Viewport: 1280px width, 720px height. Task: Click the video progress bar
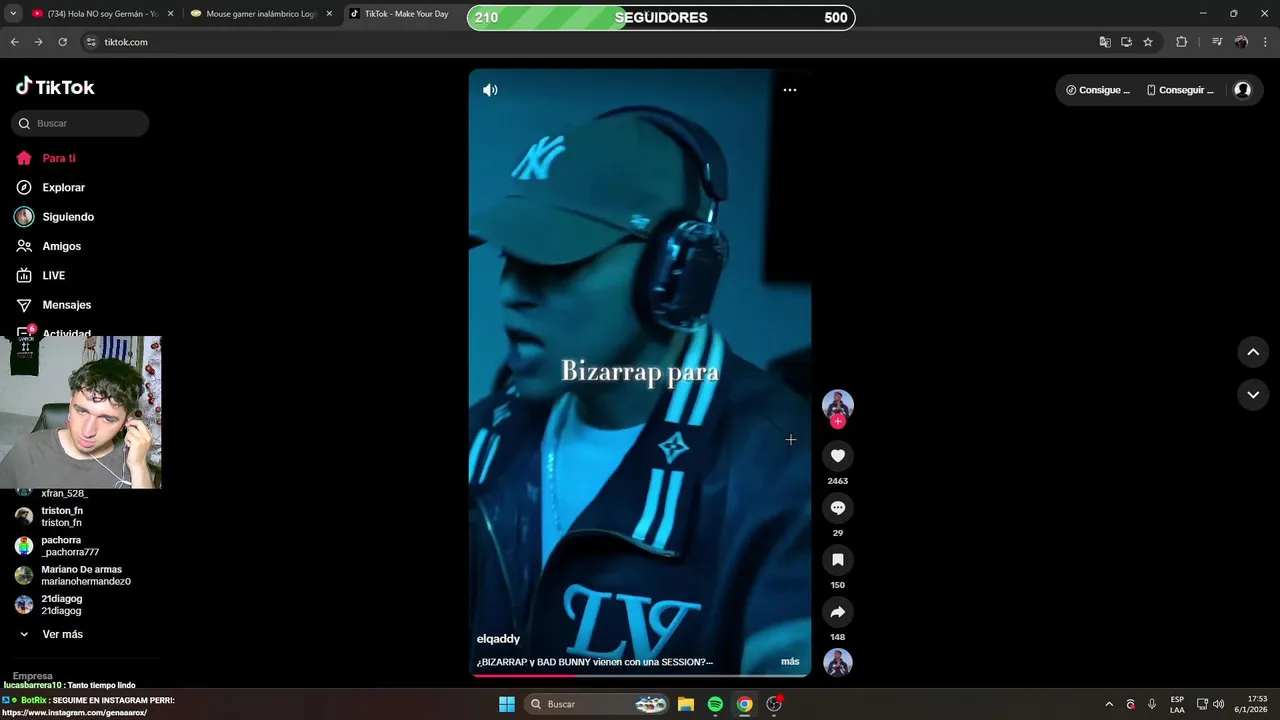pos(640,675)
